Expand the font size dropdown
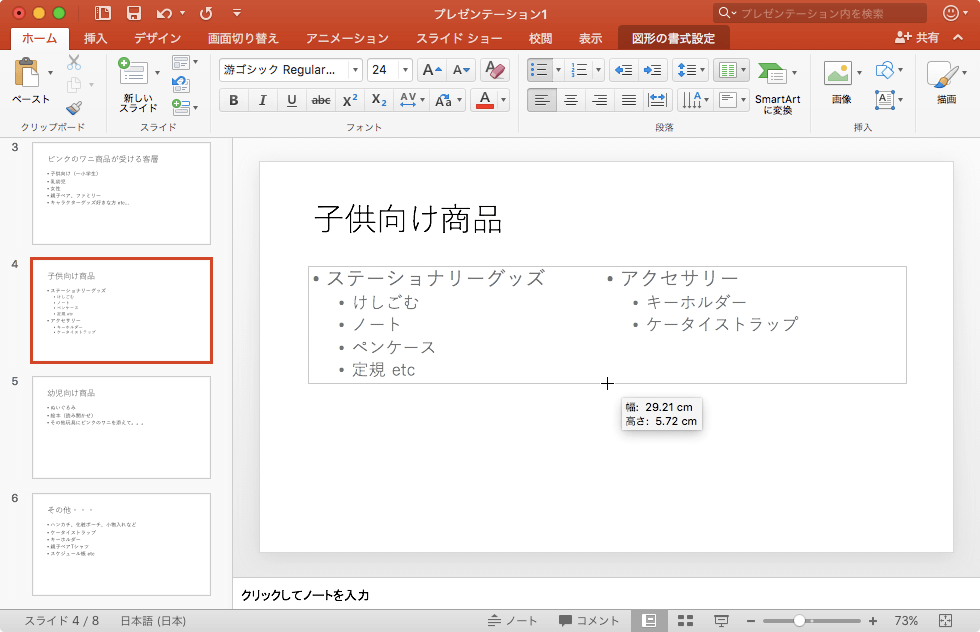This screenshot has height=632, width=980. coord(405,70)
